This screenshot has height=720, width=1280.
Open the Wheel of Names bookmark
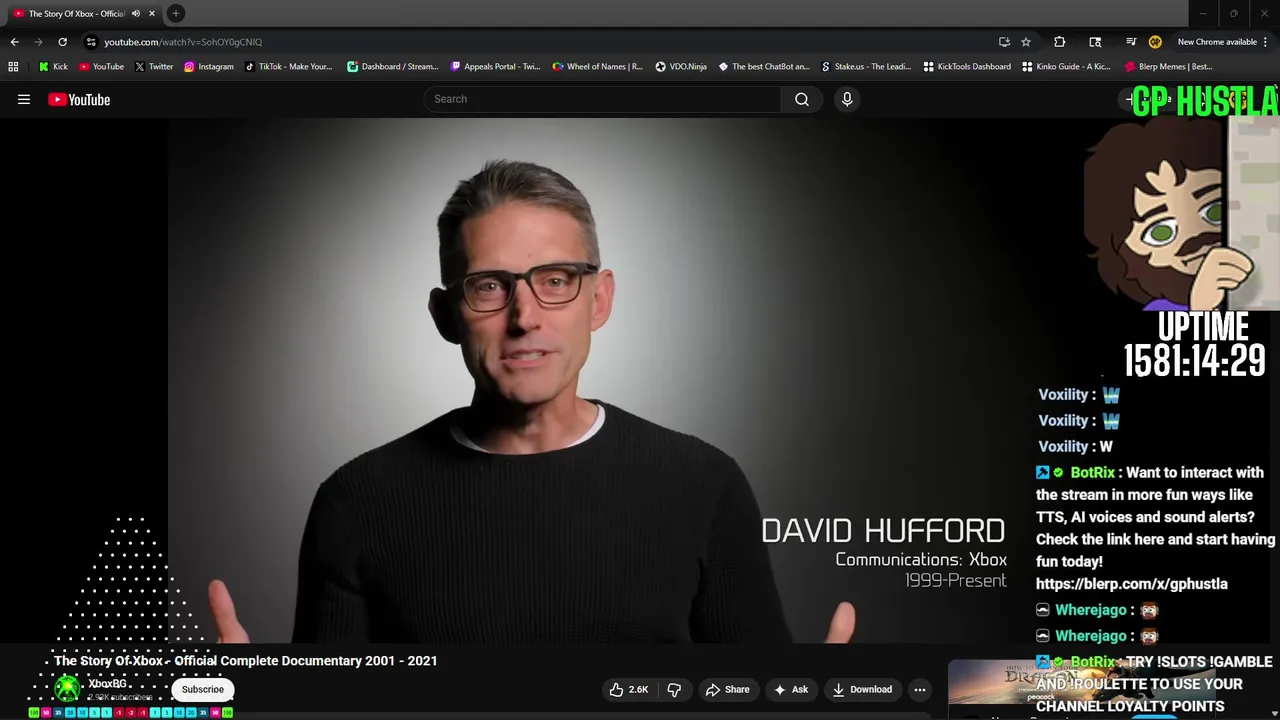pos(598,67)
